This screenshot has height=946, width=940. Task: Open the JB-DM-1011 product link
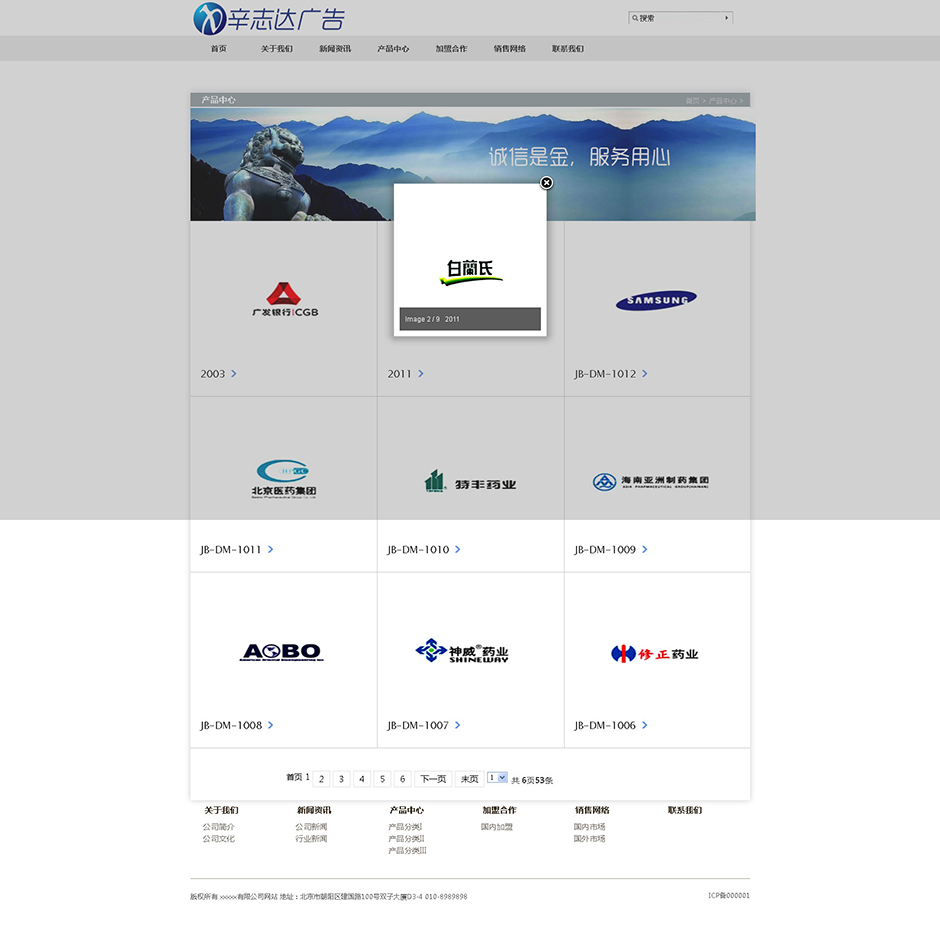[231, 550]
